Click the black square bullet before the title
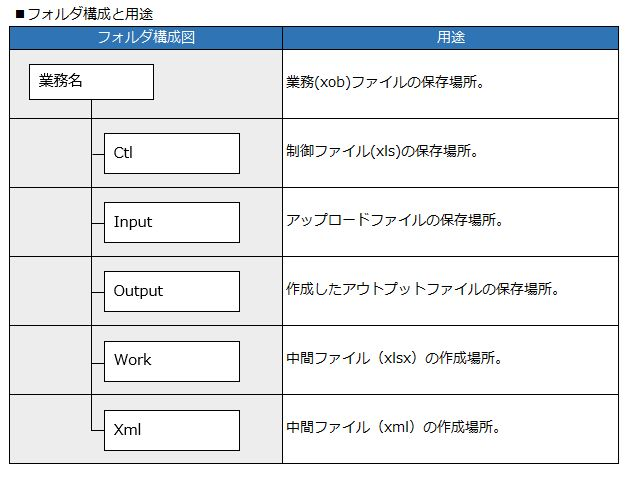Screen dimensions: 632x477 pos(20,15)
